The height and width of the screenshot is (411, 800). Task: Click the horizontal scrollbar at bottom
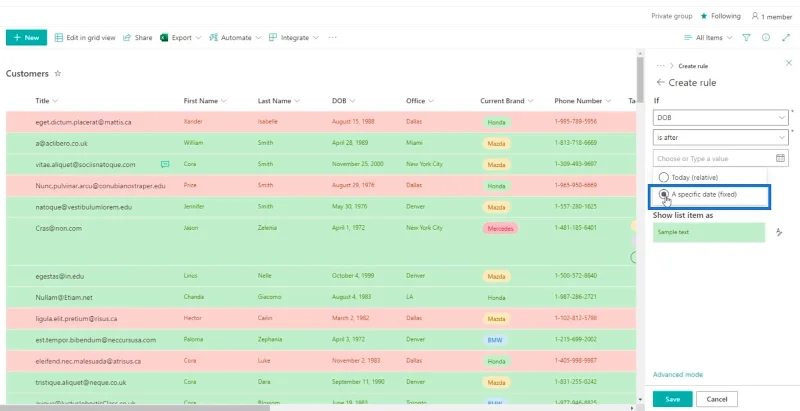click(136, 408)
